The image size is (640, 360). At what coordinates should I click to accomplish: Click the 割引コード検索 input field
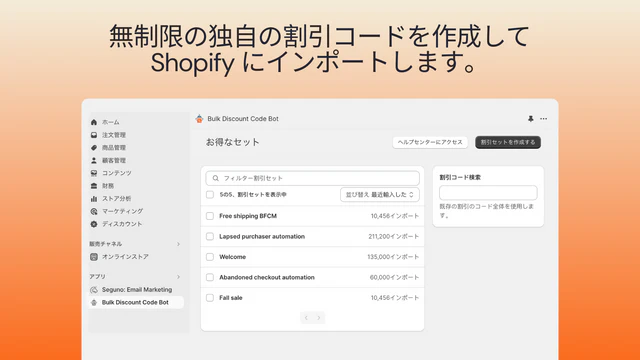point(488,193)
